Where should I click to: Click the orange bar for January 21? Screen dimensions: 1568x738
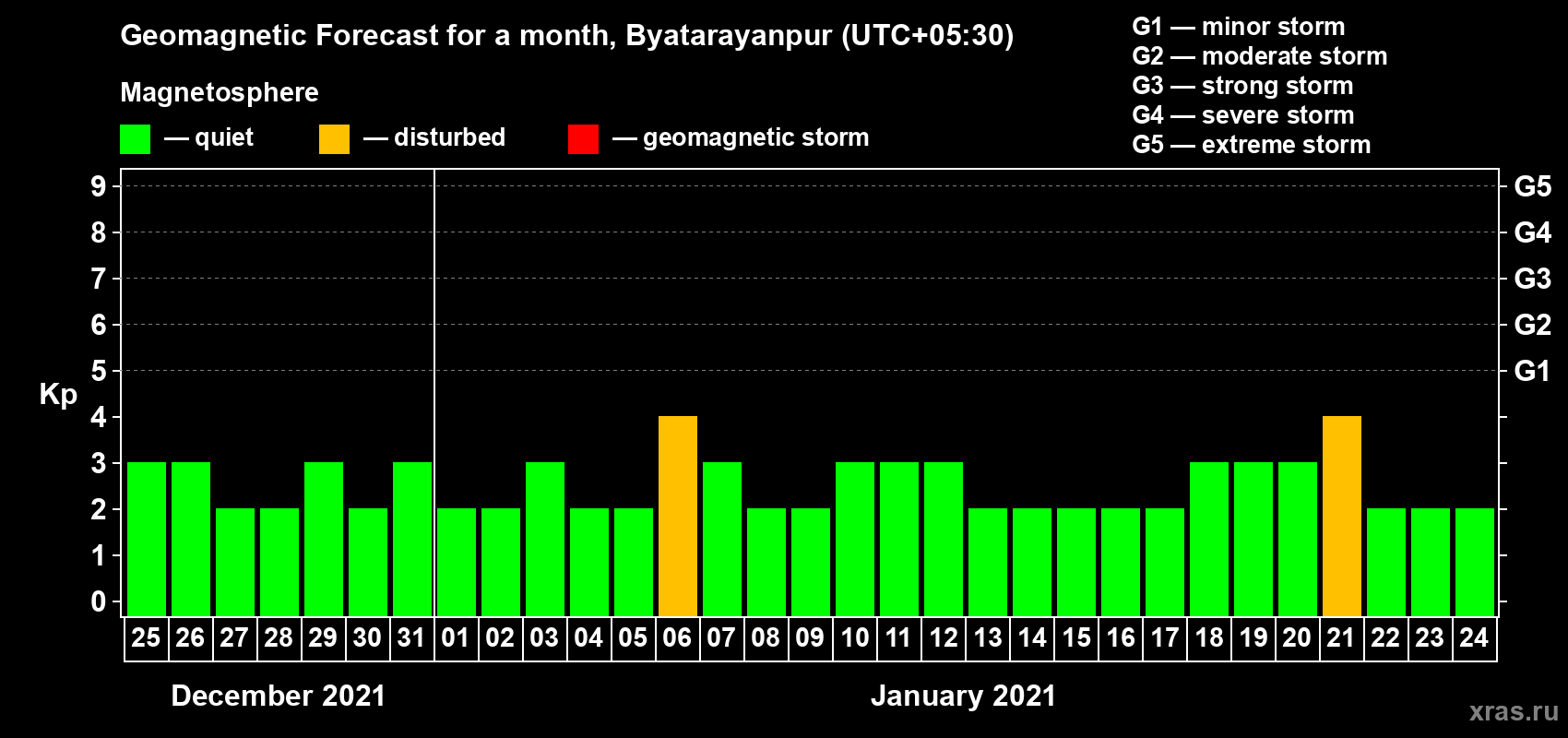(1342, 517)
